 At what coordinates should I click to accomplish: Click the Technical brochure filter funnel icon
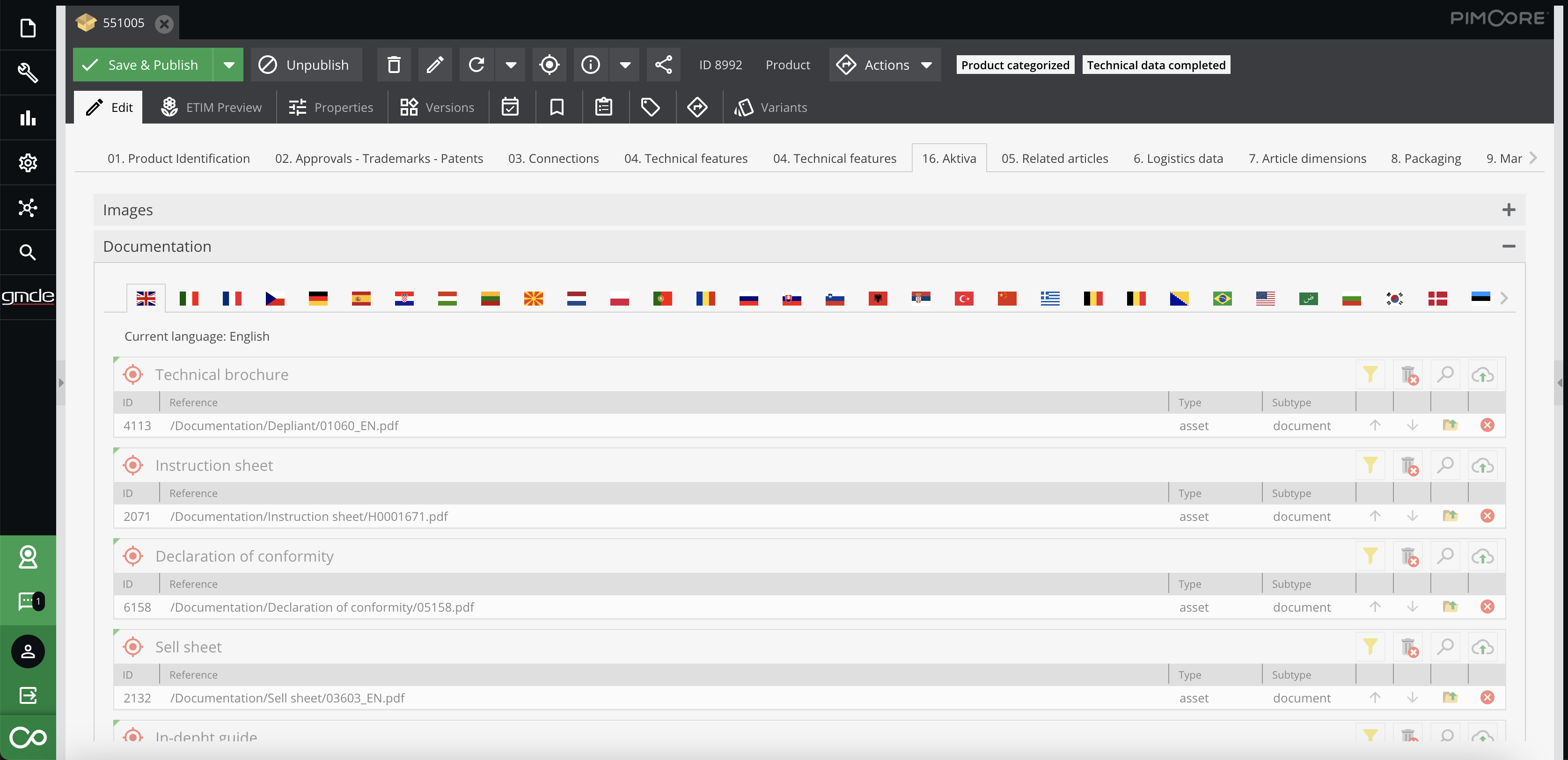pos(1370,374)
